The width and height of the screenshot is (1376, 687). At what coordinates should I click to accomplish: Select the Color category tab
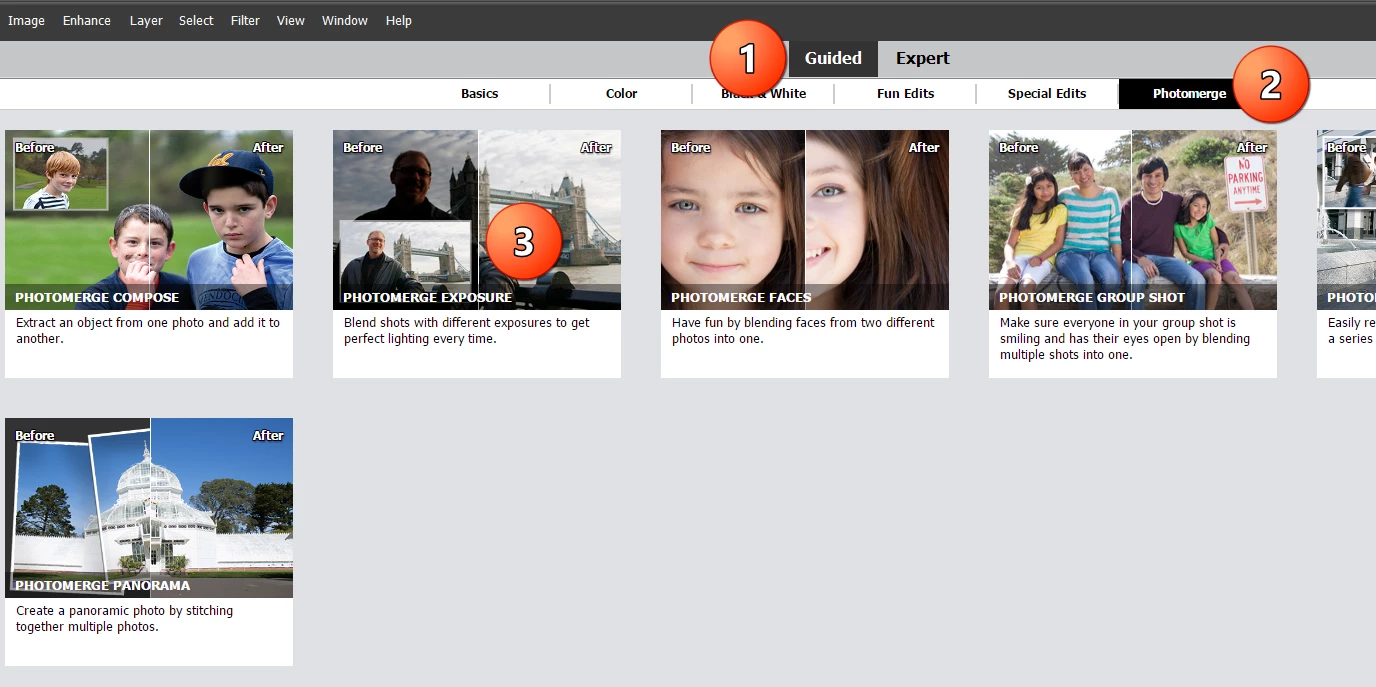click(621, 93)
